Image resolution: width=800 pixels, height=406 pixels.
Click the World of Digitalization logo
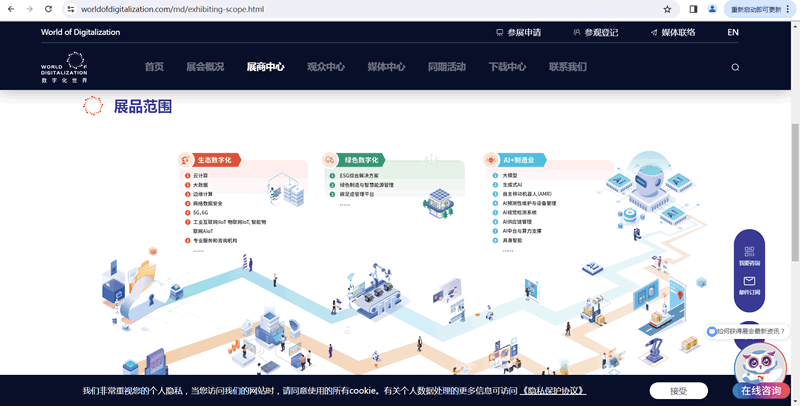tap(64, 68)
